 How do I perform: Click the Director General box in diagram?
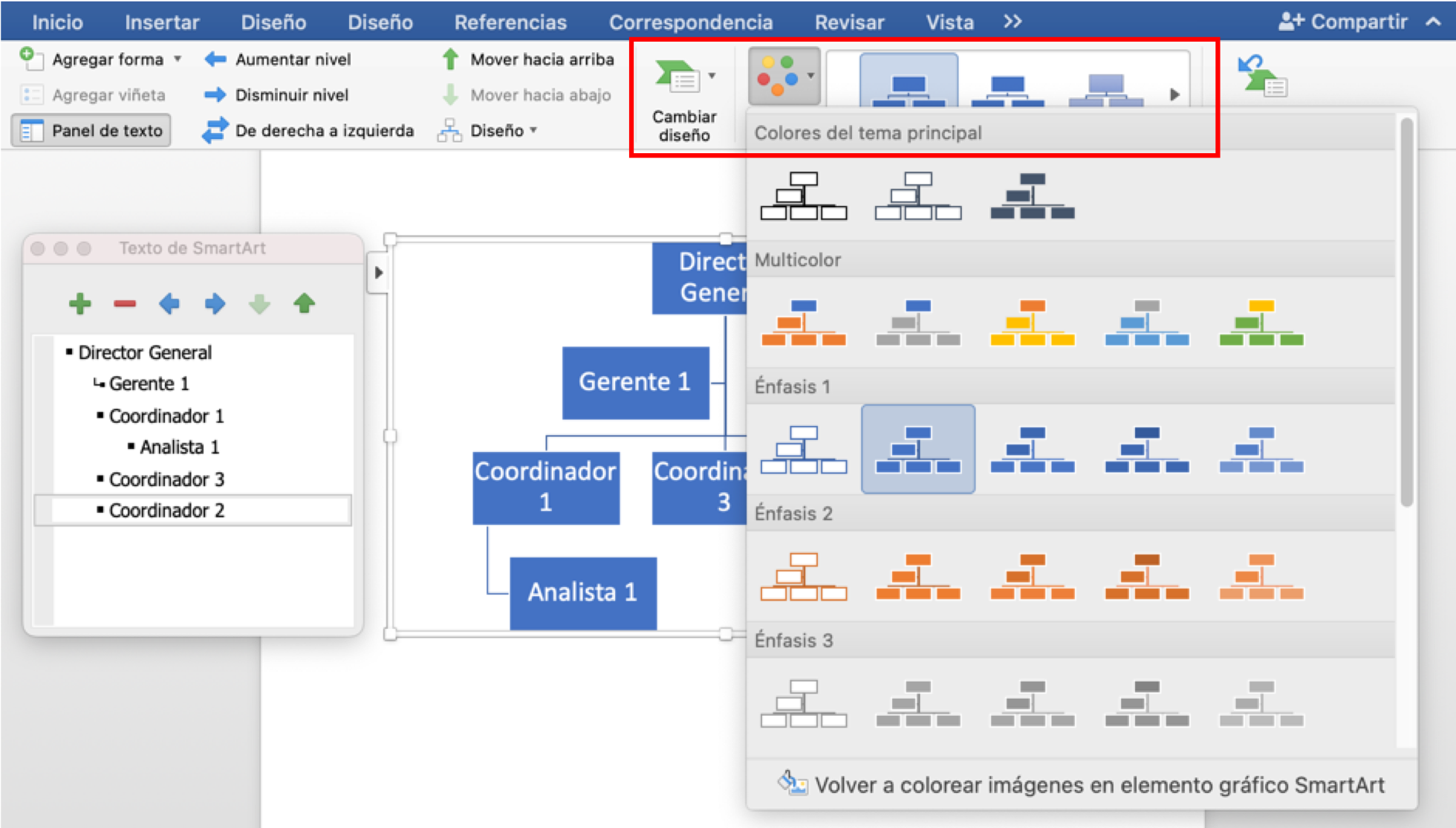pyautogui.click(x=699, y=277)
